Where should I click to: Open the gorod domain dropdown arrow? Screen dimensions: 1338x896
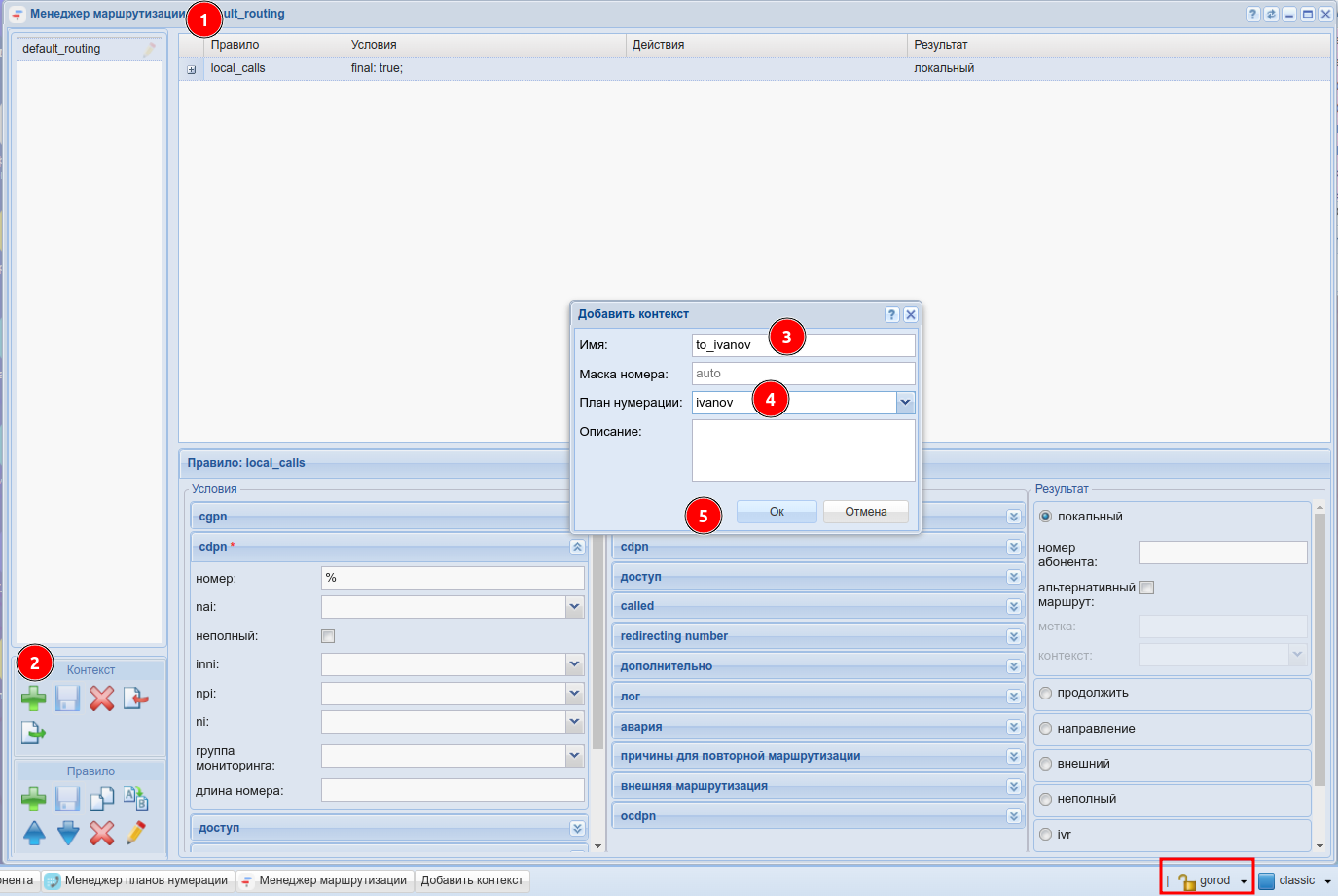(1244, 881)
